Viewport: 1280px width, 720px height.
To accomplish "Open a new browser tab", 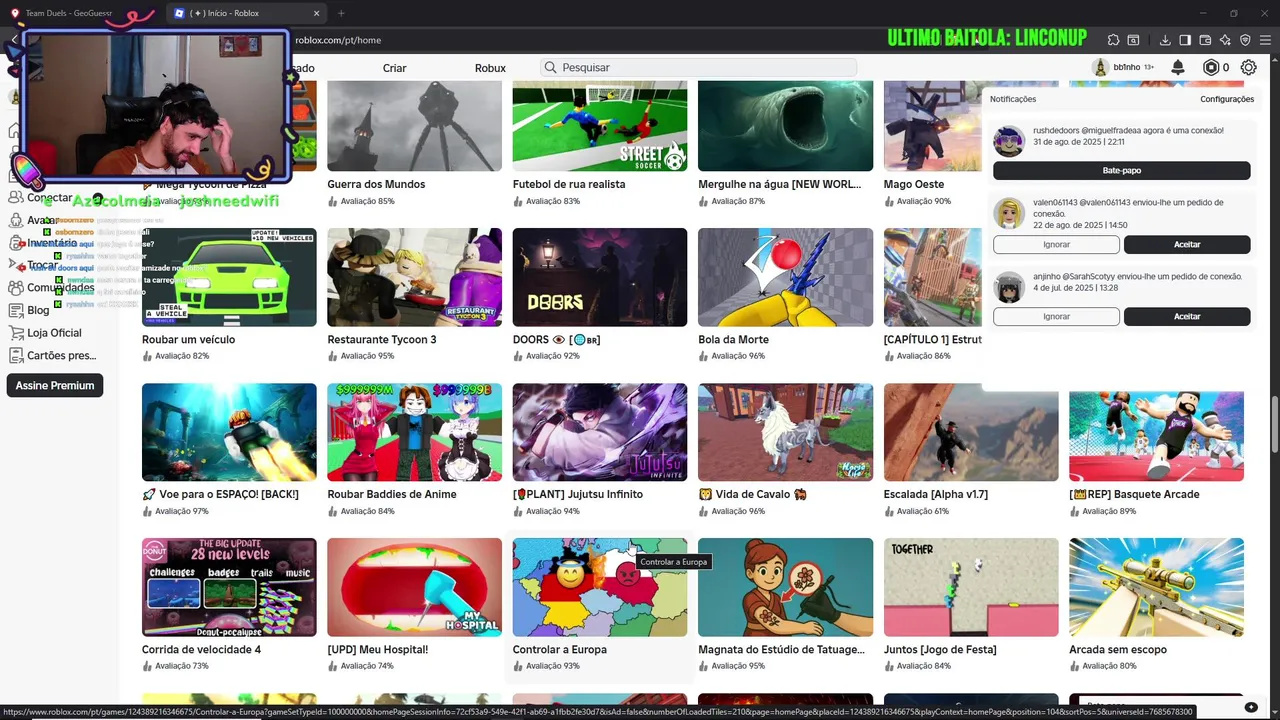I will [341, 13].
